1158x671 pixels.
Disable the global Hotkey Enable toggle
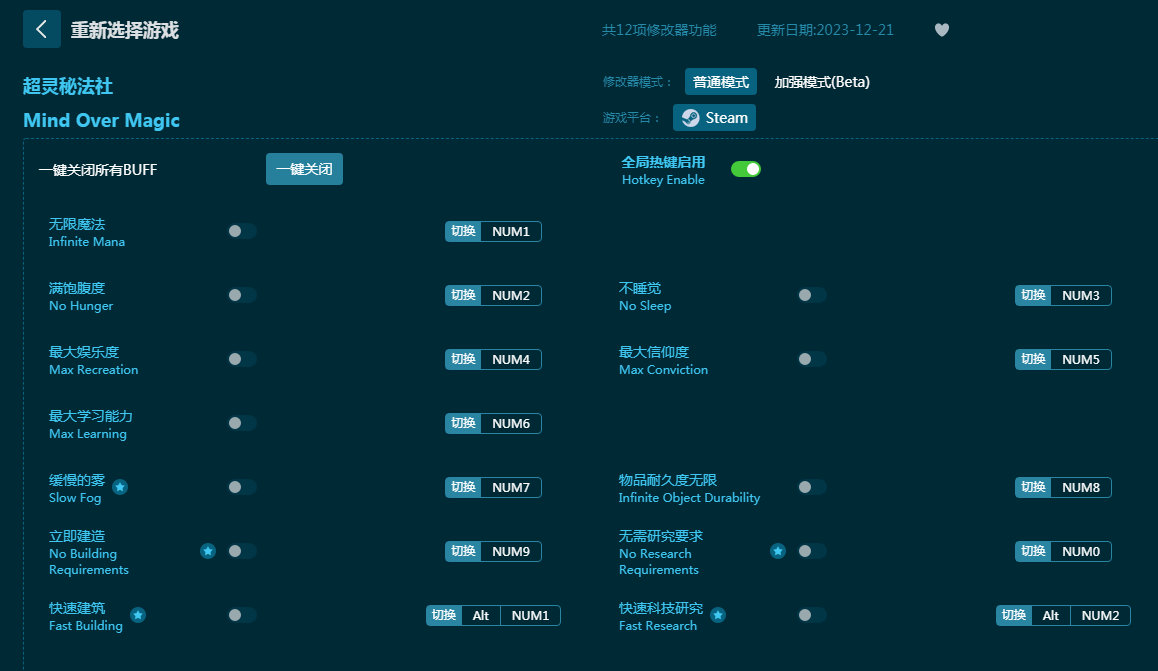(x=746, y=169)
